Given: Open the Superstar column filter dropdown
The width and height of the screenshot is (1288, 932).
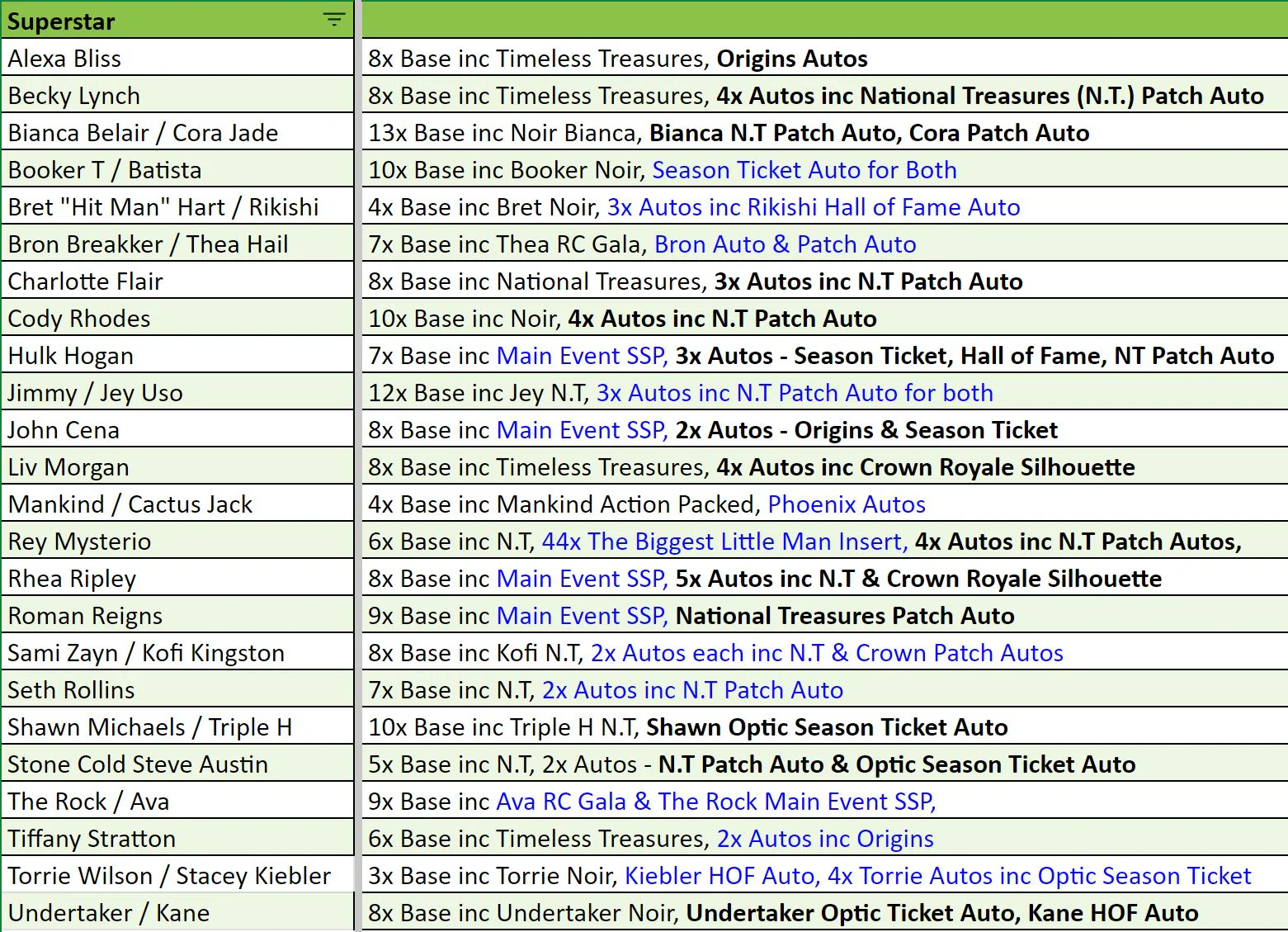Looking at the screenshot, I should (x=334, y=20).
